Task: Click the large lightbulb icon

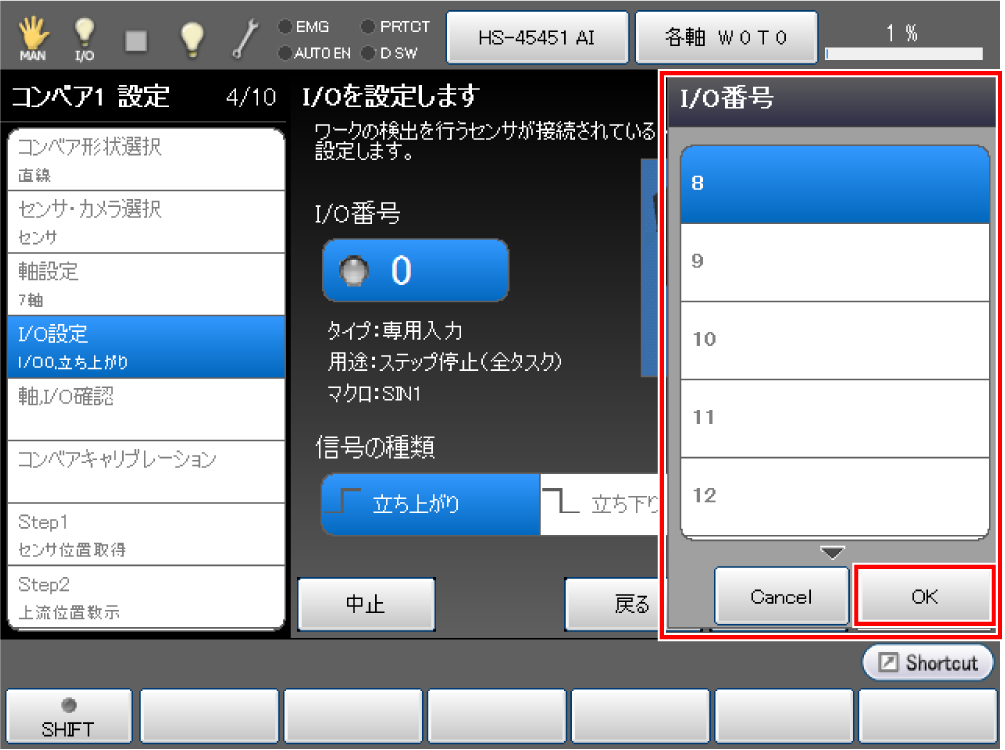Action: coord(191,37)
